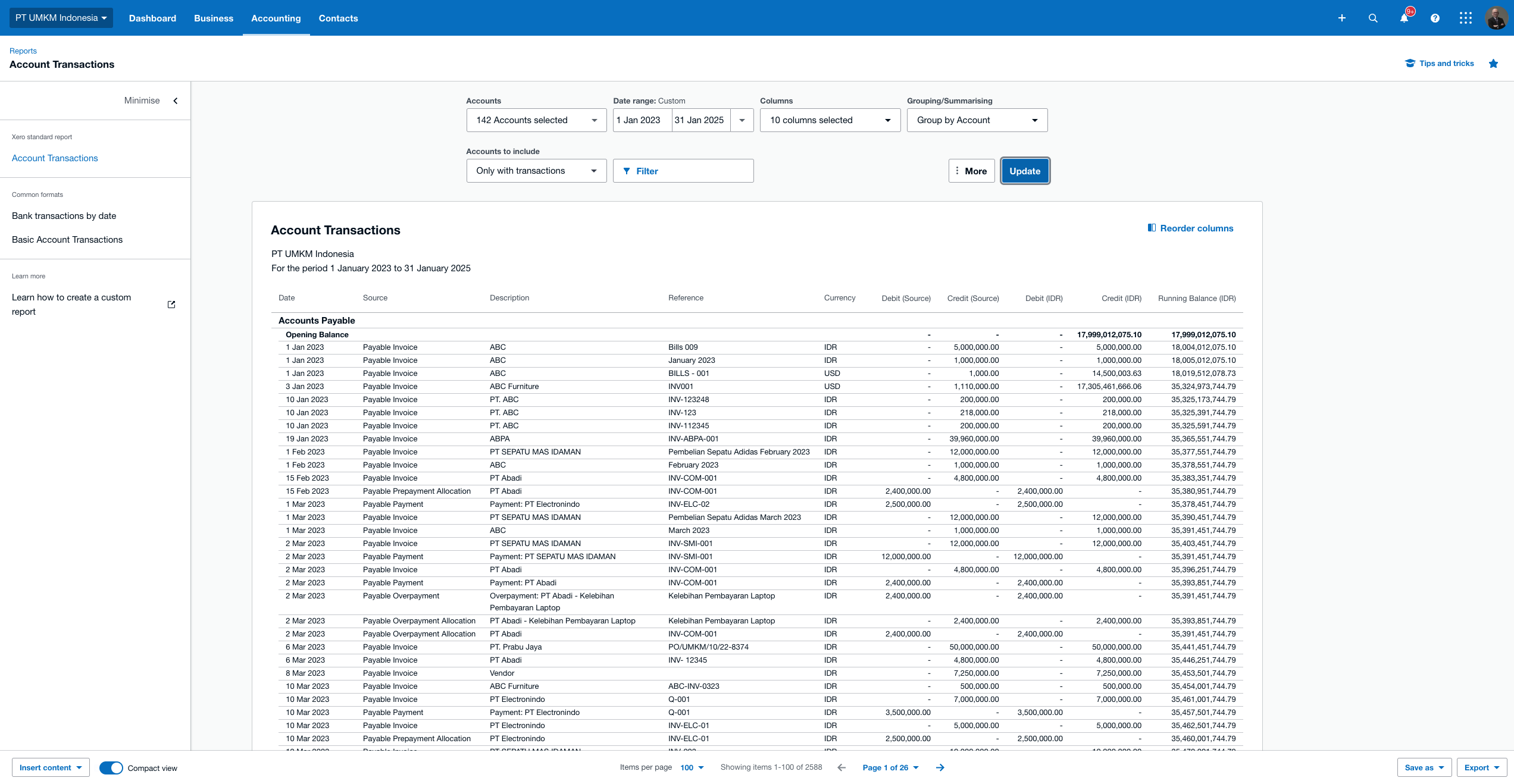Select the Dashboard menu tab
Viewport: 1514px width, 784px height.
(x=151, y=18)
